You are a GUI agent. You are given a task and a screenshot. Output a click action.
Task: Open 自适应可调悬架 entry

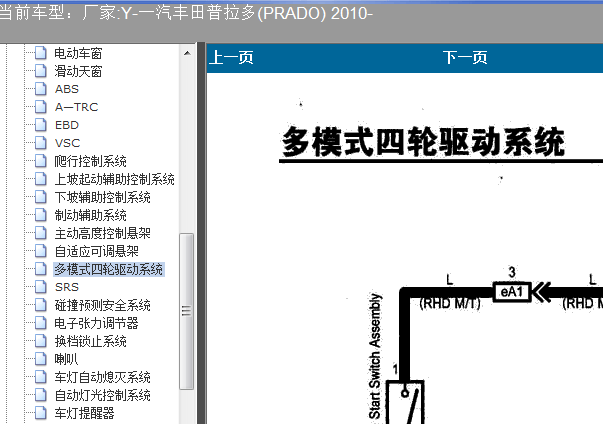coord(97,251)
